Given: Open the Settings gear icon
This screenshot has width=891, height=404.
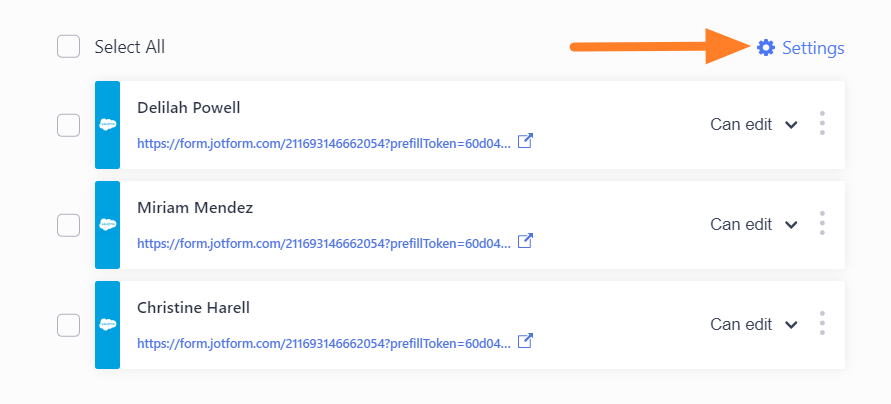Looking at the screenshot, I should 766,48.
